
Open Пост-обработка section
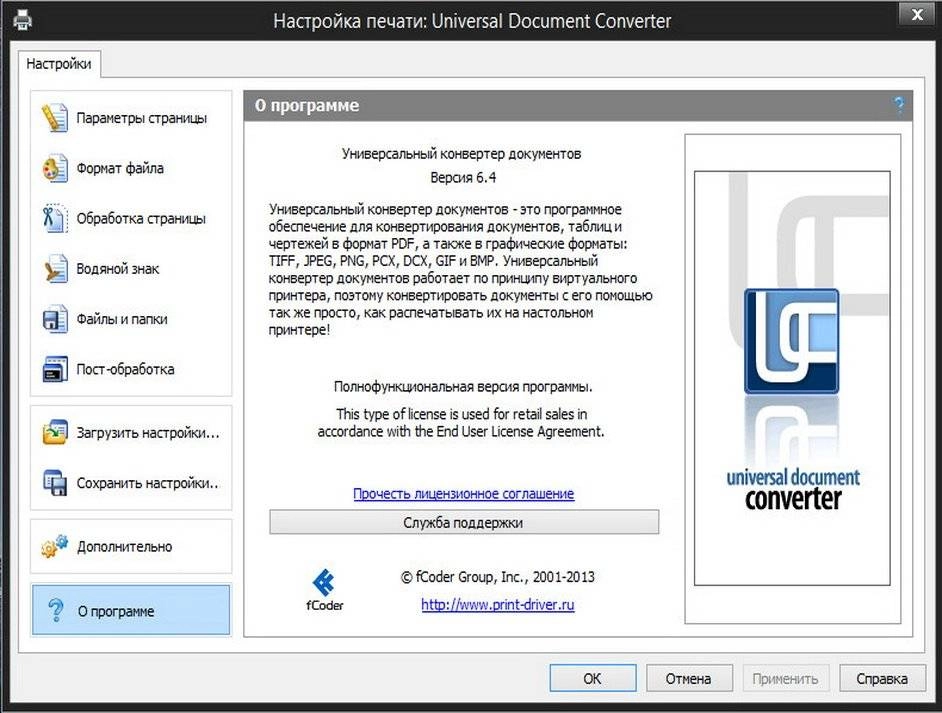(131, 369)
